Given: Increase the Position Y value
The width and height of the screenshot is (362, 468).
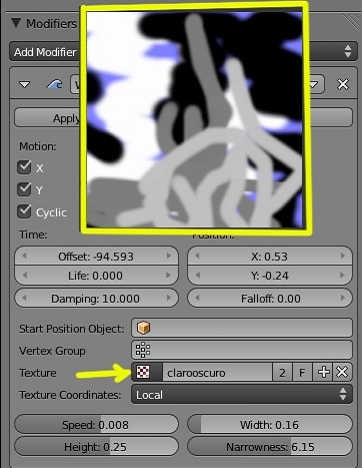Looking at the screenshot, I should coord(342,275).
